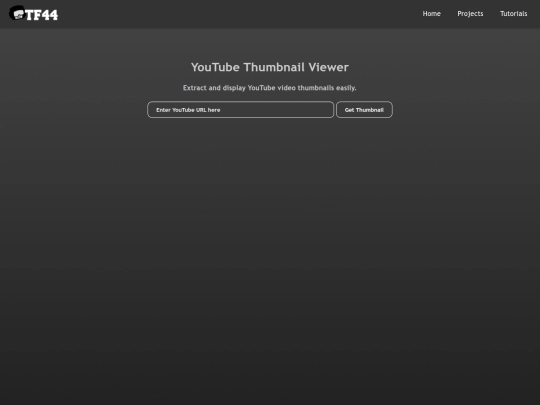
Task: Click the Extract and display YouTube subtitle text
Action: point(269,88)
